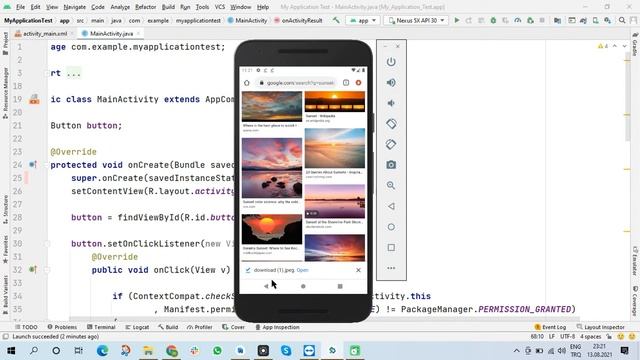Tap tab switcher icon in phone browser

coord(346,83)
